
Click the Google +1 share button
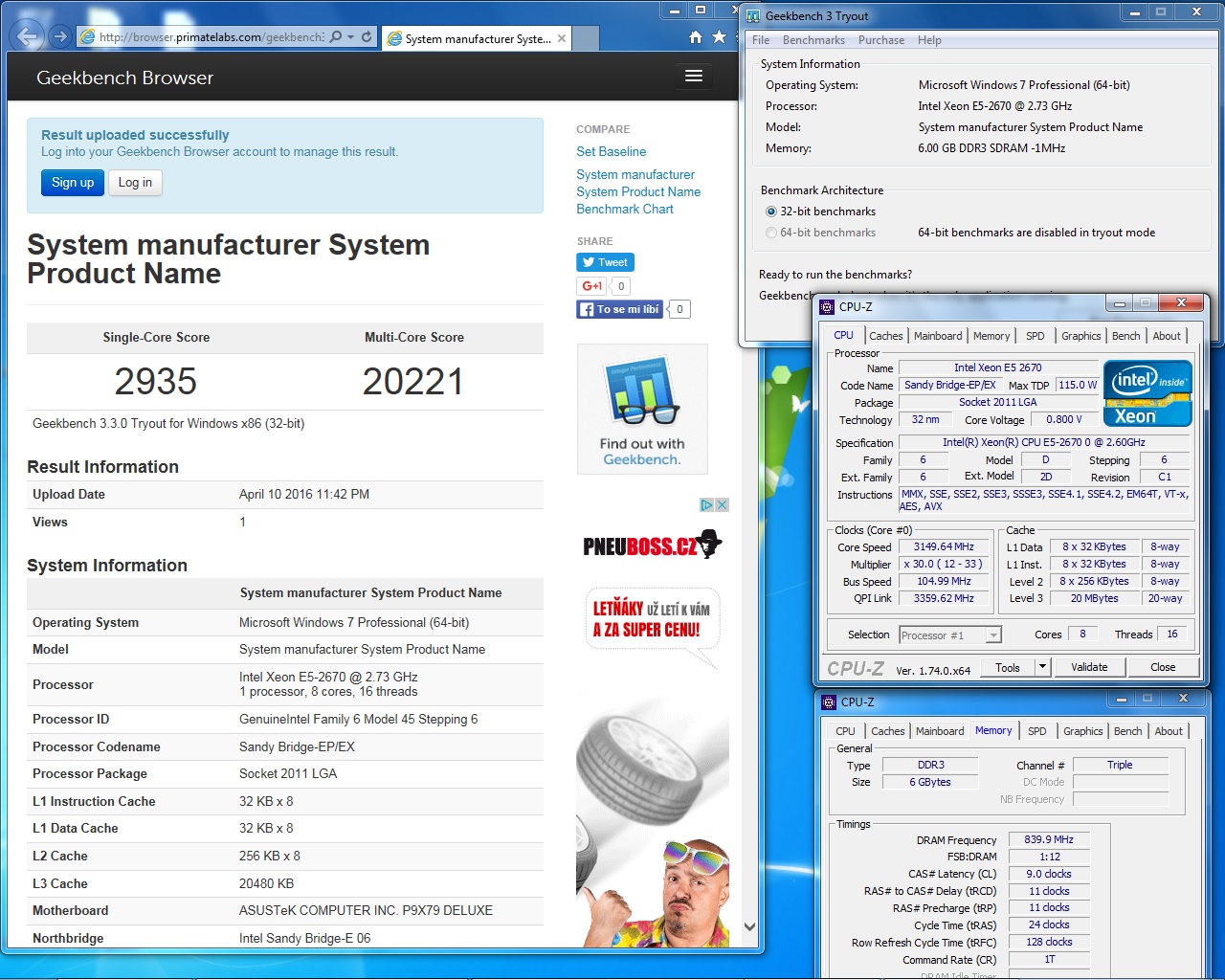coord(592,285)
